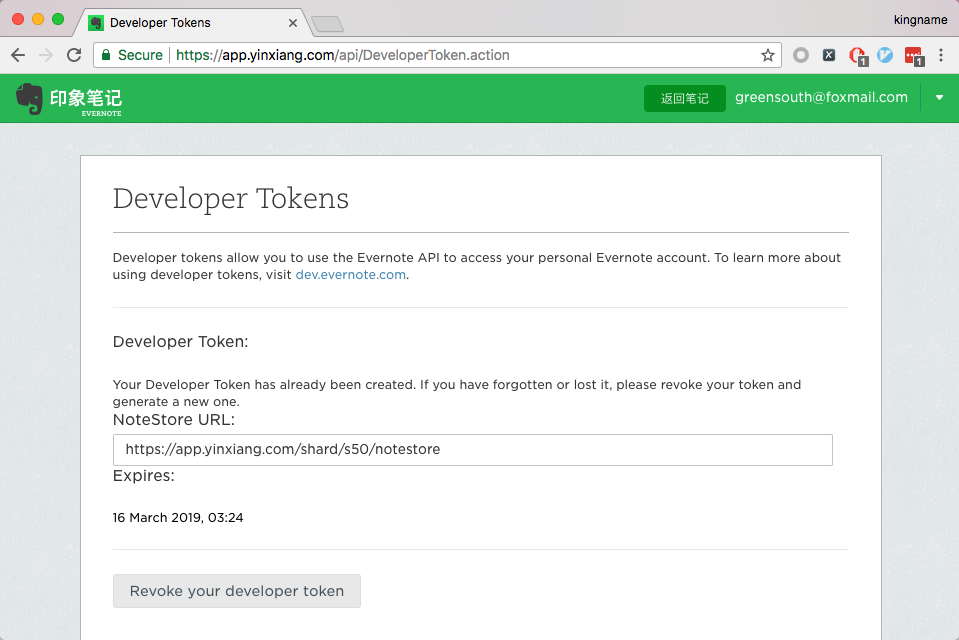Click the Evernote elephant logo
This screenshot has height=640, width=959.
click(x=29, y=99)
